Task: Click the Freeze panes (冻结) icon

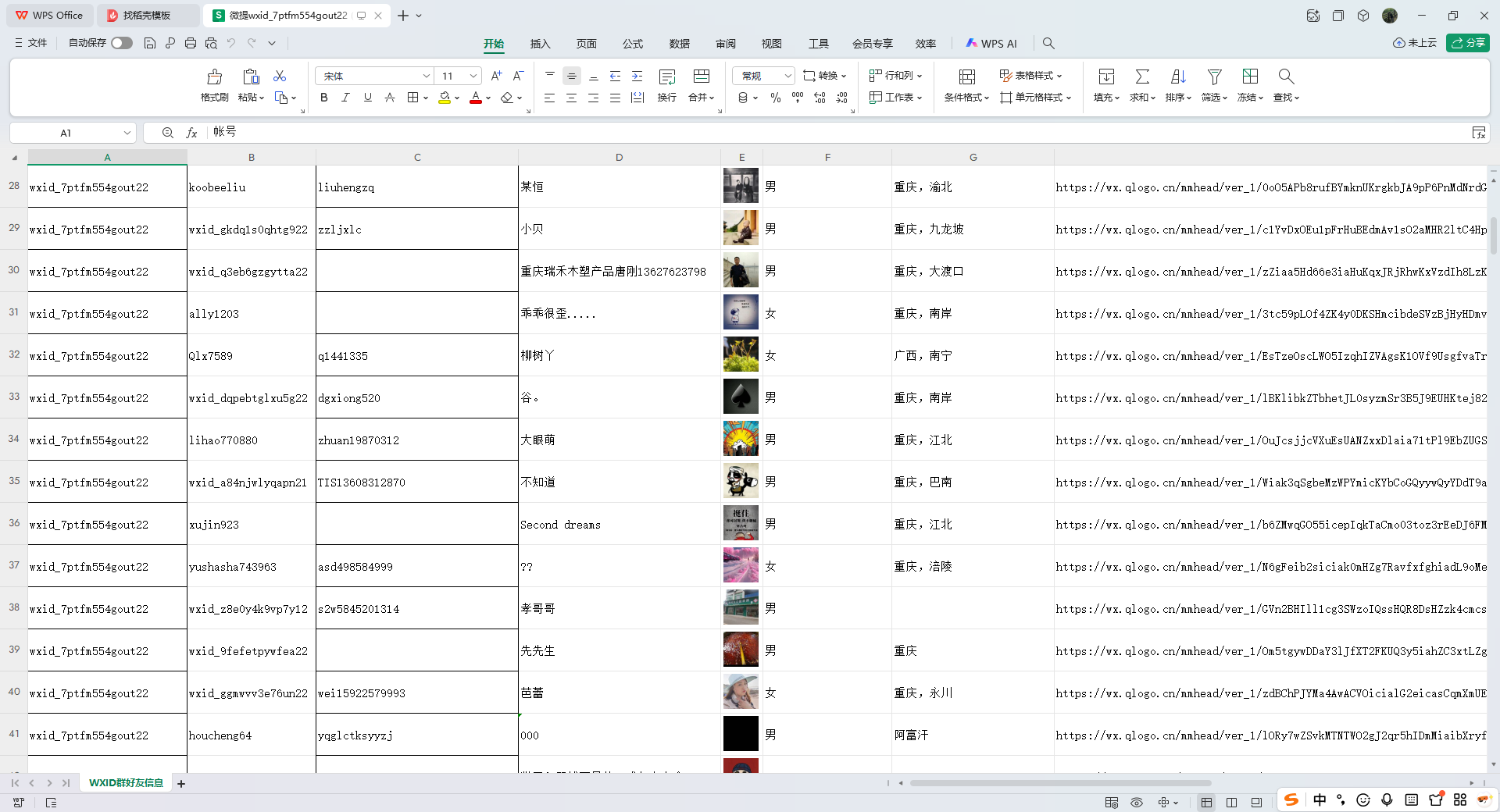Action: pos(1250,77)
